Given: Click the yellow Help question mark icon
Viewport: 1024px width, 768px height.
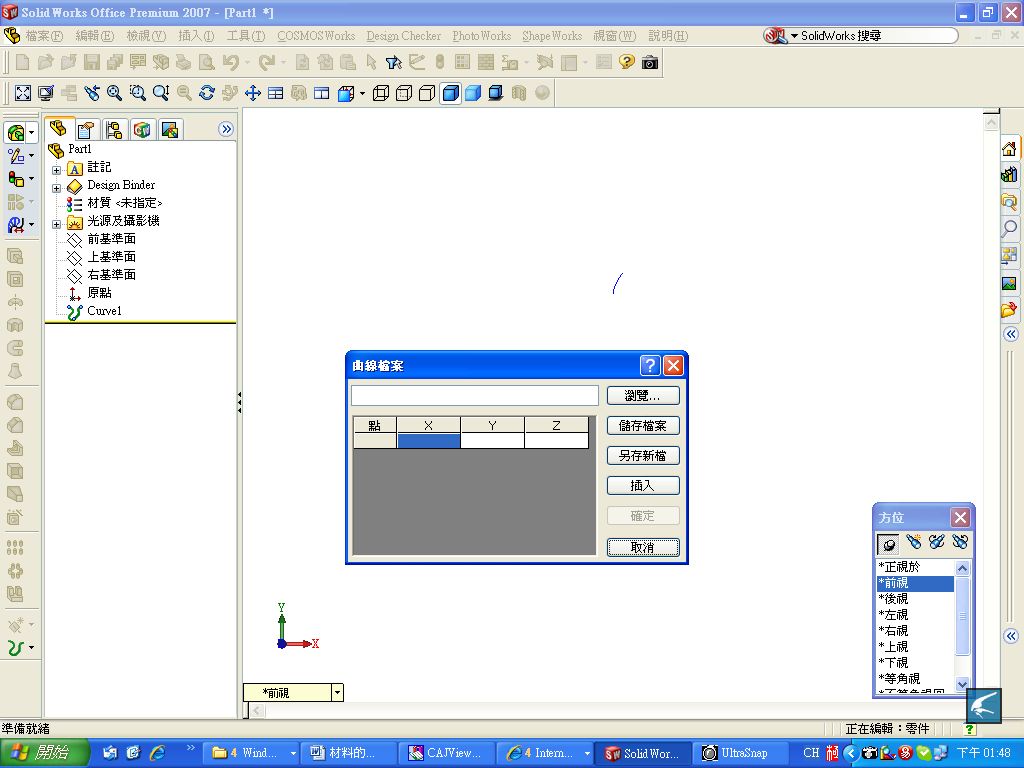Looking at the screenshot, I should pos(627,63).
